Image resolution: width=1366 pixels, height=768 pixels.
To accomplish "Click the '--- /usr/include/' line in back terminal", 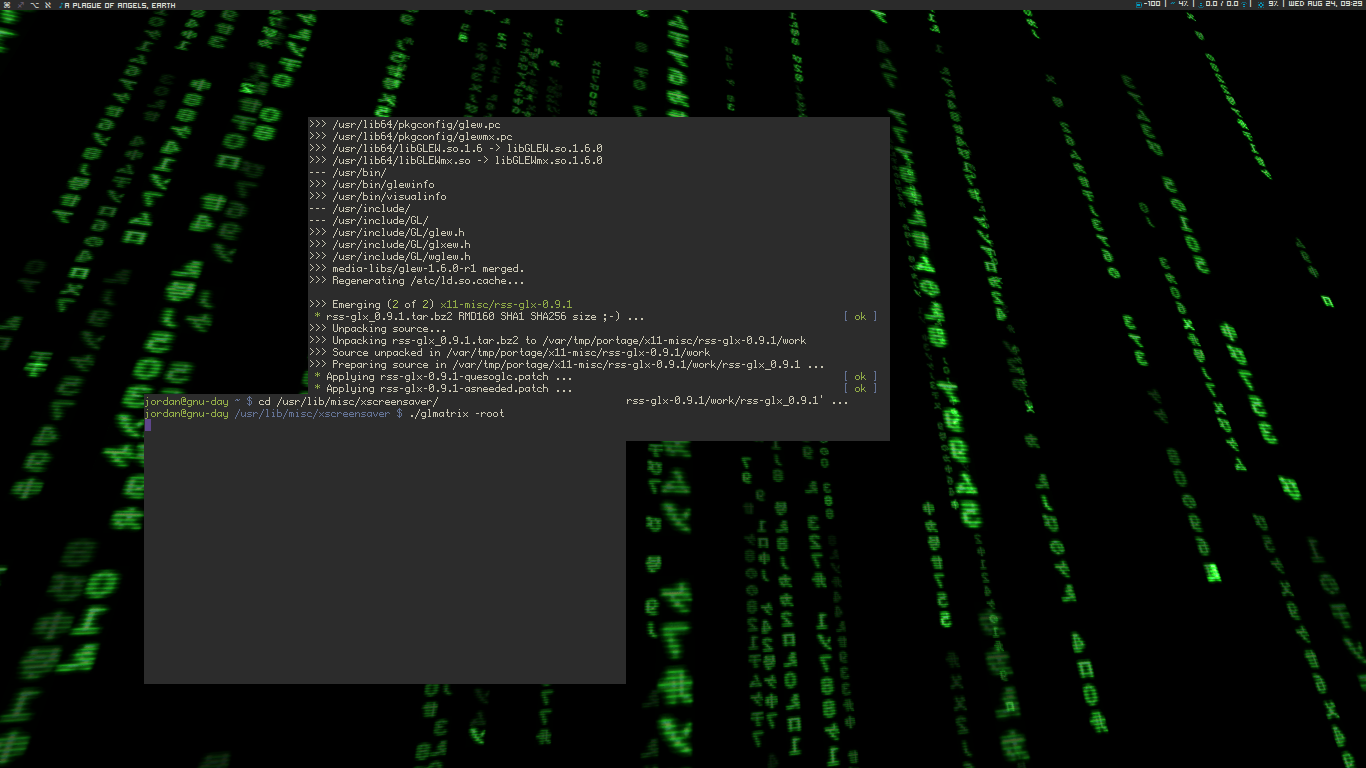I will 360,209.
